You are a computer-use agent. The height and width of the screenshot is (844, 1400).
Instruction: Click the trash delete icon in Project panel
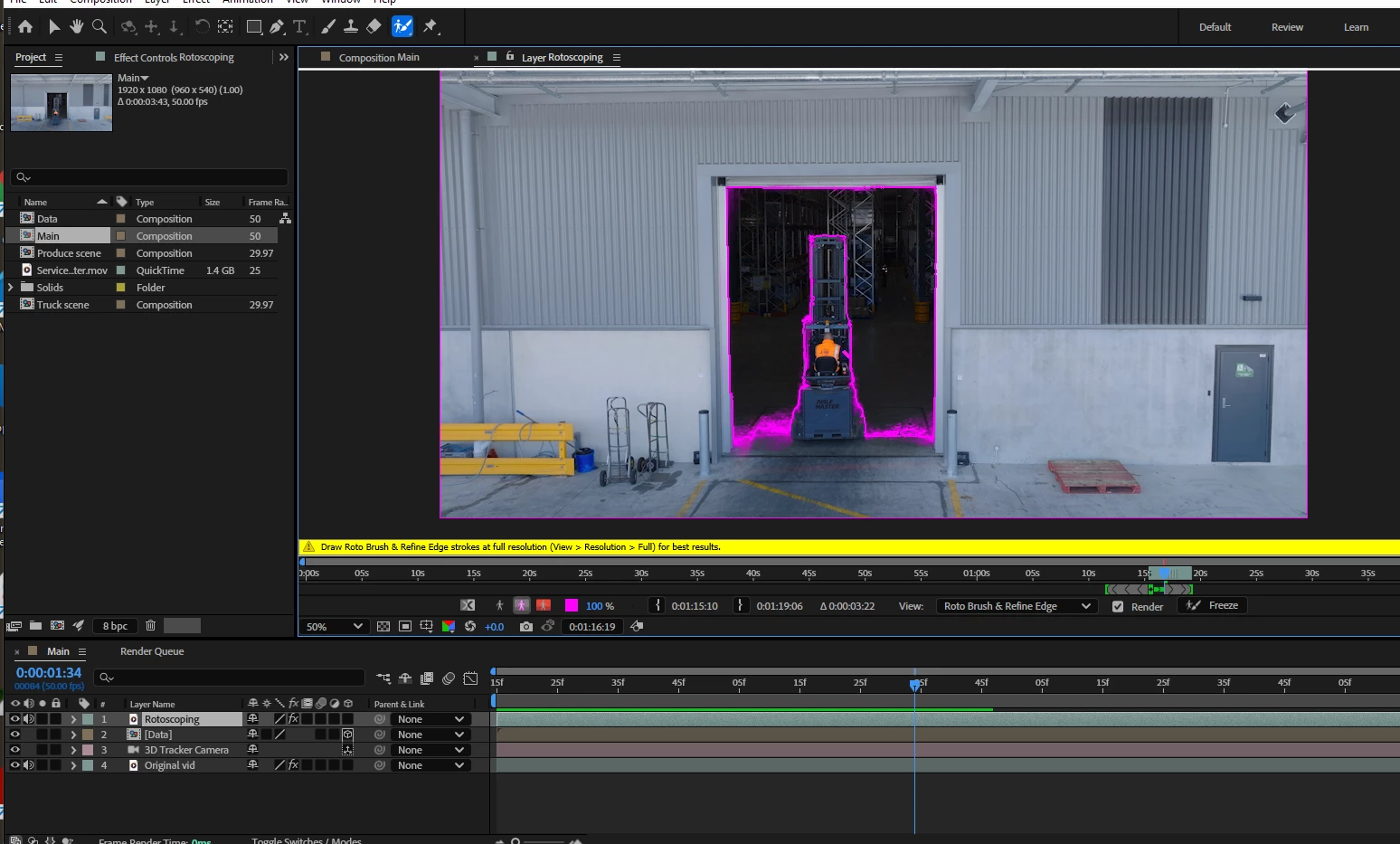(x=151, y=625)
